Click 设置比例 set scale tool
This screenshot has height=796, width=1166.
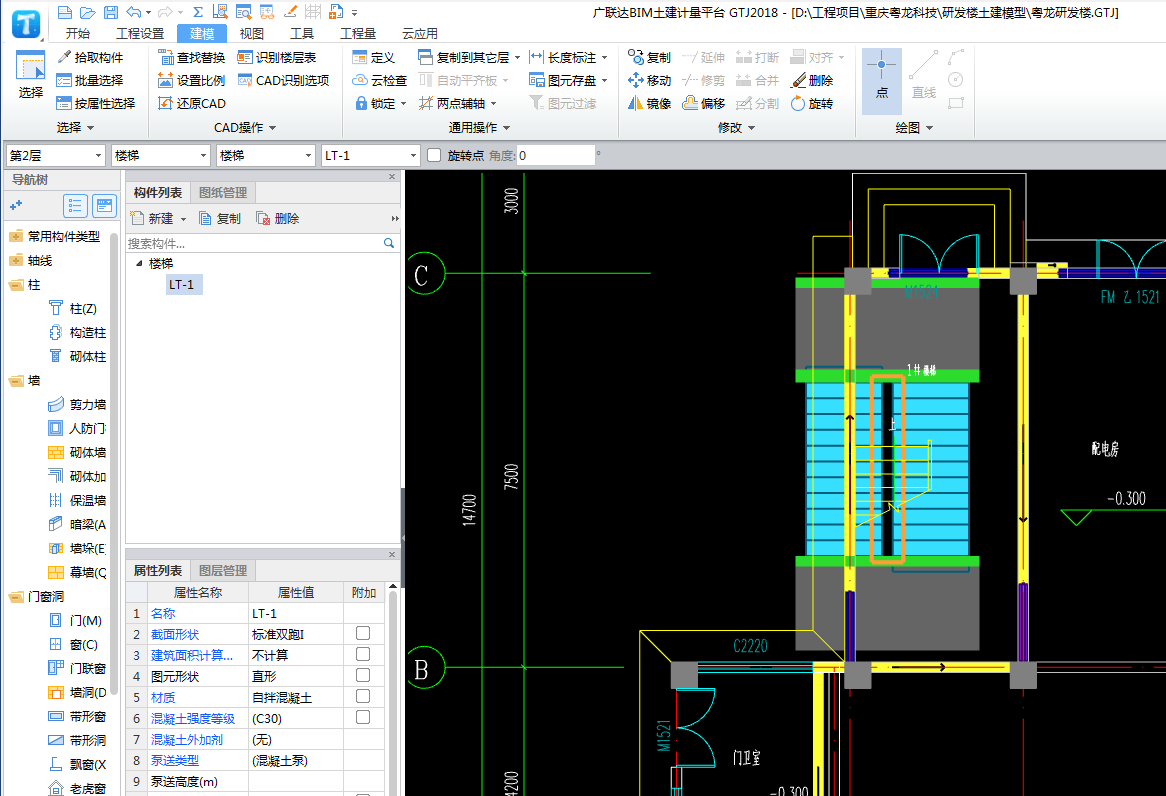point(192,80)
